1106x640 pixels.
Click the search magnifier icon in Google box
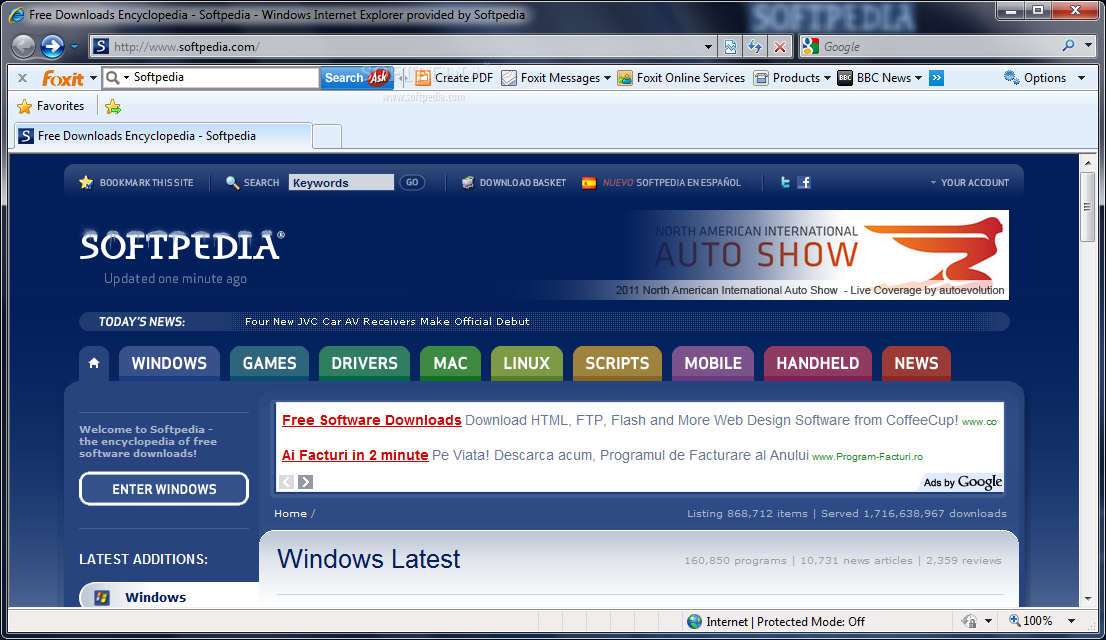pyautogui.click(x=1069, y=47)
